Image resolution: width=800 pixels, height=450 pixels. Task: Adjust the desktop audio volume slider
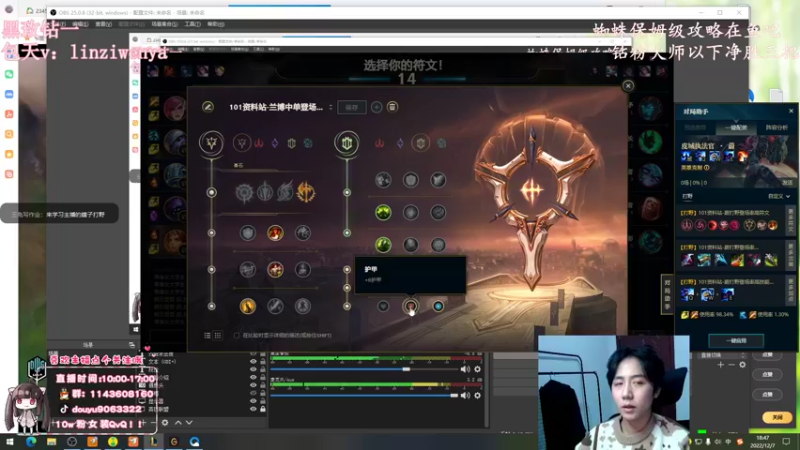[364, 369]
